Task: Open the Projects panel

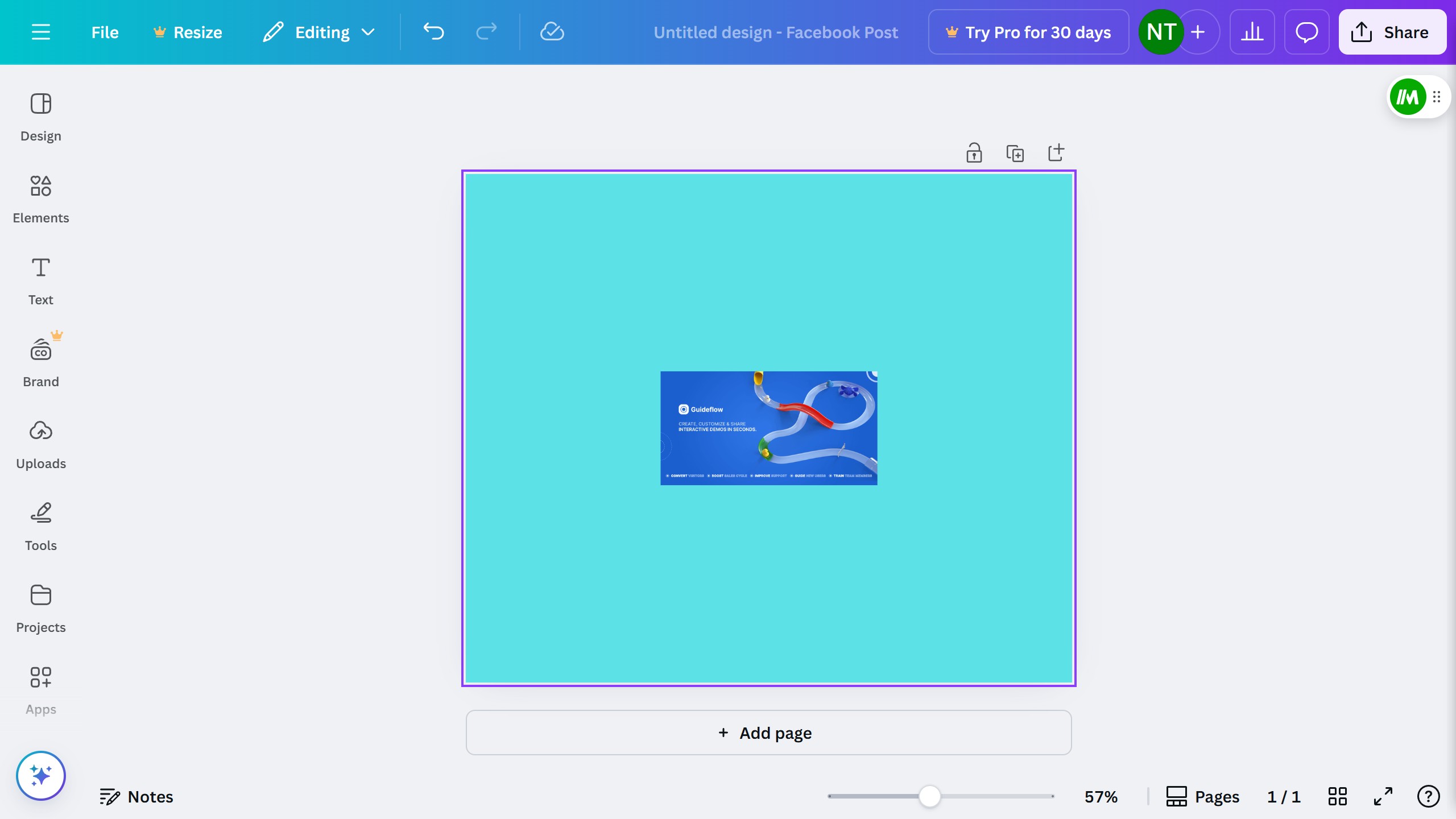Action: pyautogui.click(x=40, y=608)
